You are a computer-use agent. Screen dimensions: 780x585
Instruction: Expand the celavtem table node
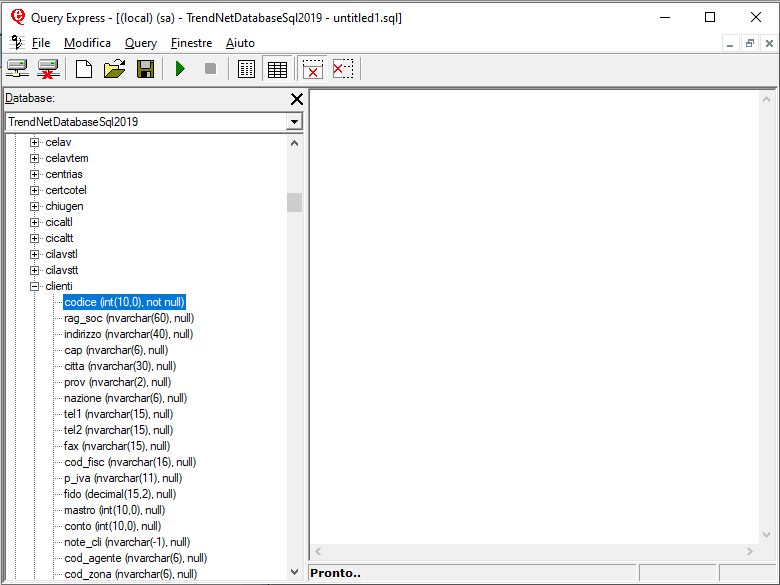tap(34, 158)
